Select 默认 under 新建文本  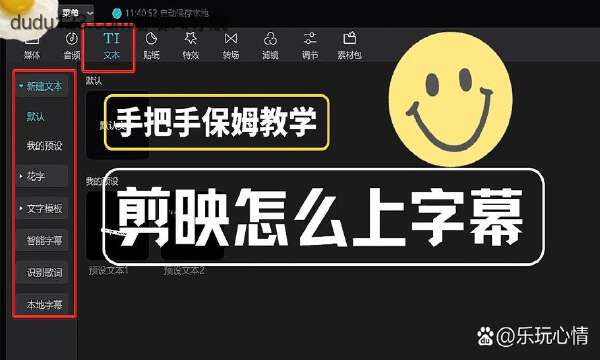coord(35,116)
